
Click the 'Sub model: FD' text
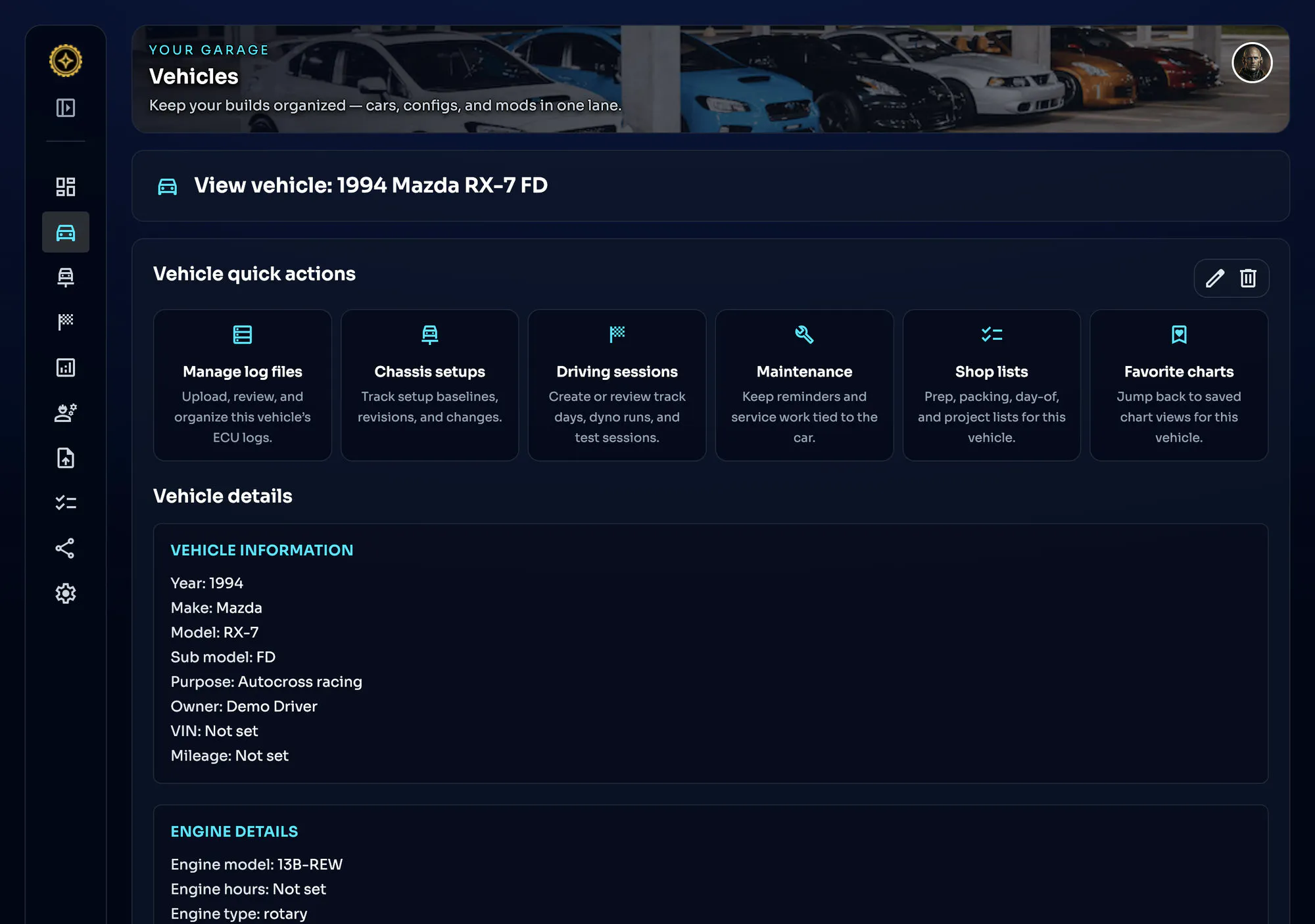[223, 657]
